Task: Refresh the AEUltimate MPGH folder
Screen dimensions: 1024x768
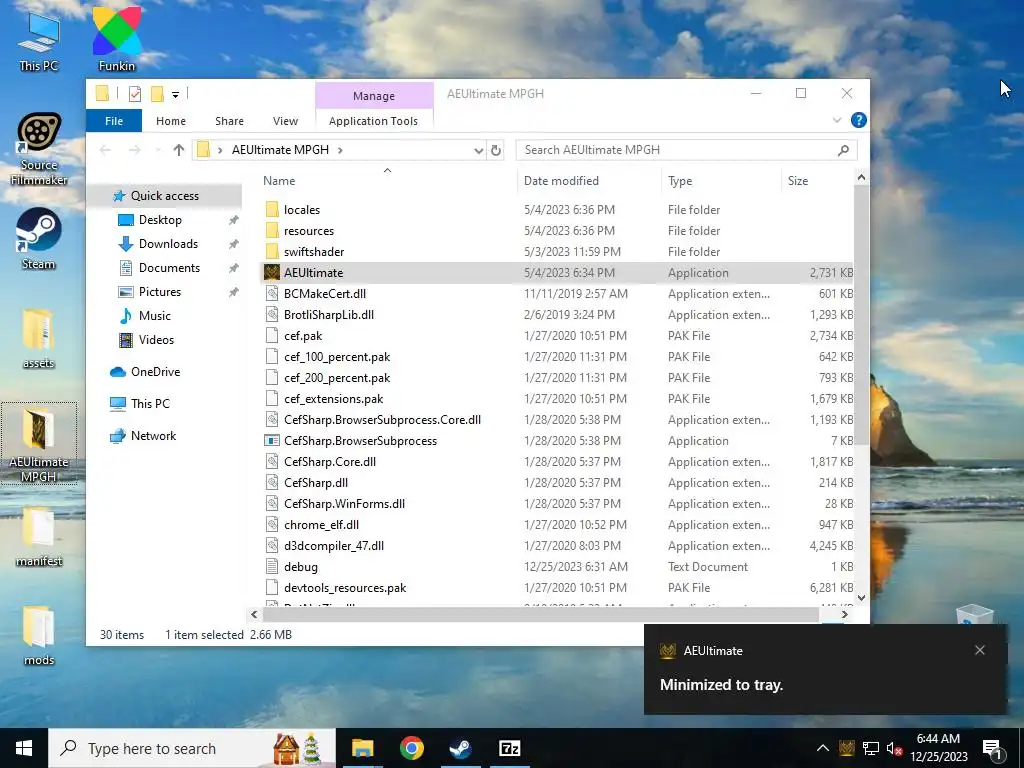Action: (x=496, y=150)
